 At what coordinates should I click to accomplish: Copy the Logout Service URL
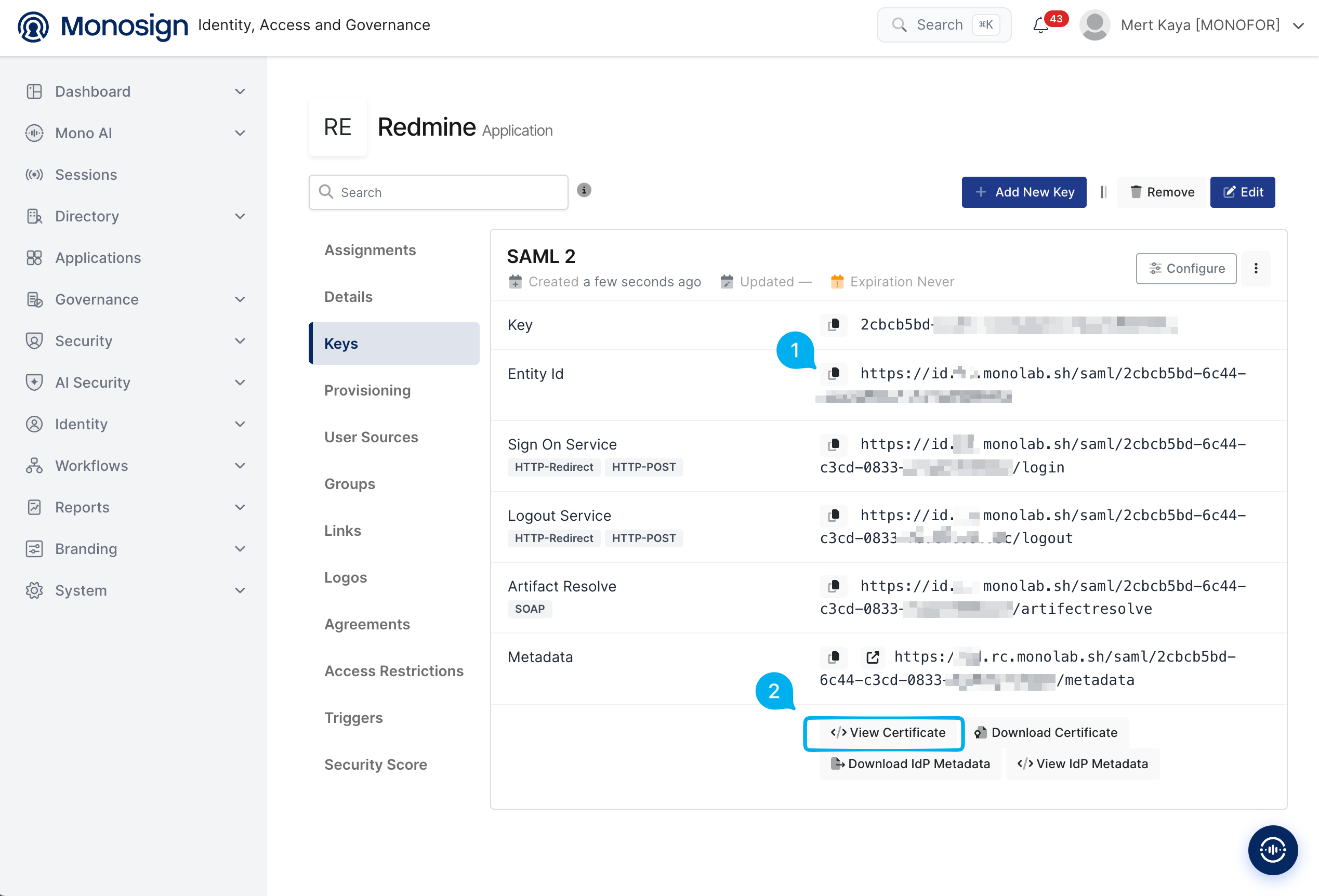coord(834,515)
